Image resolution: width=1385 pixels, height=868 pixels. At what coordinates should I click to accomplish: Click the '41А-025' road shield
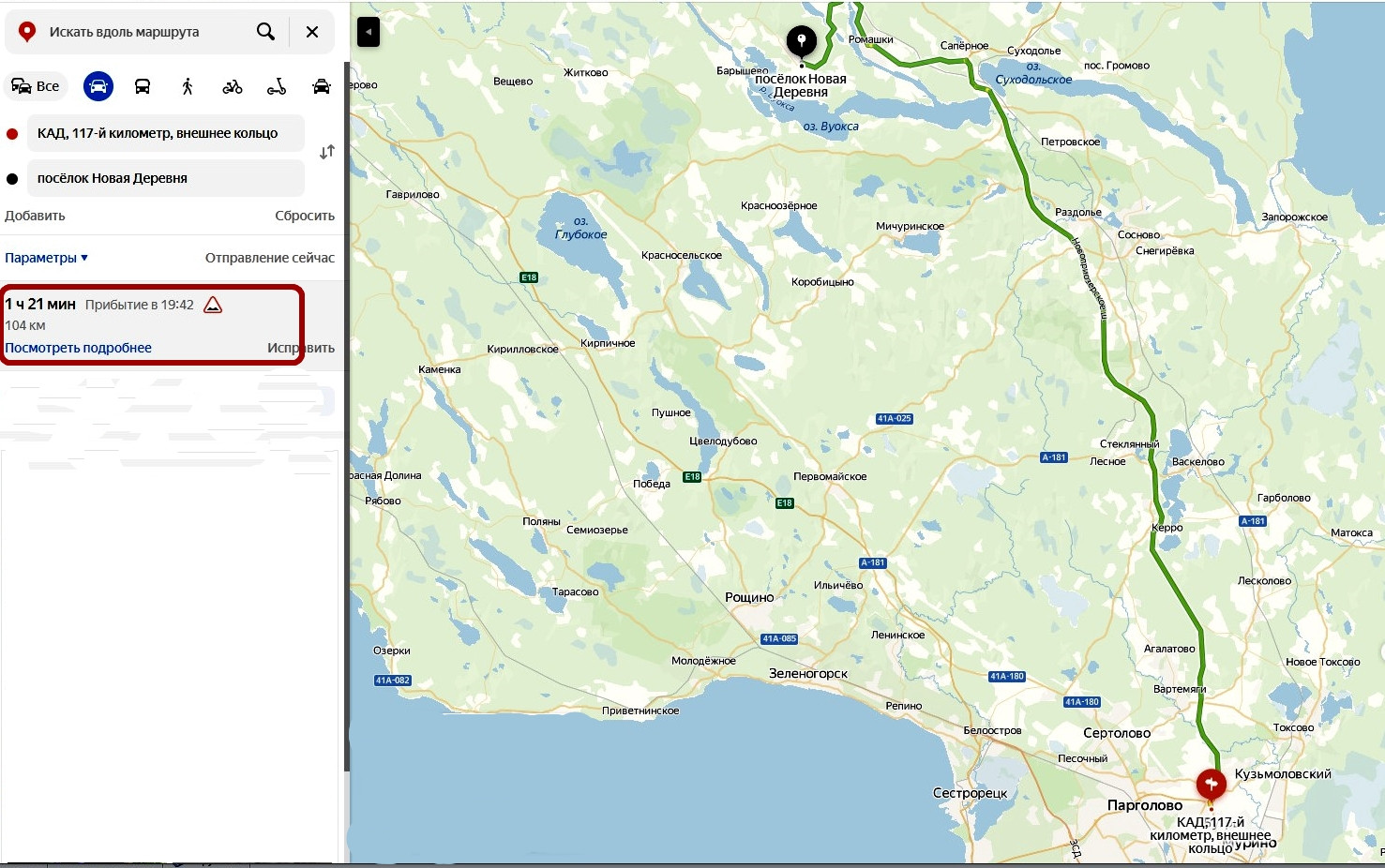point(894,419)
